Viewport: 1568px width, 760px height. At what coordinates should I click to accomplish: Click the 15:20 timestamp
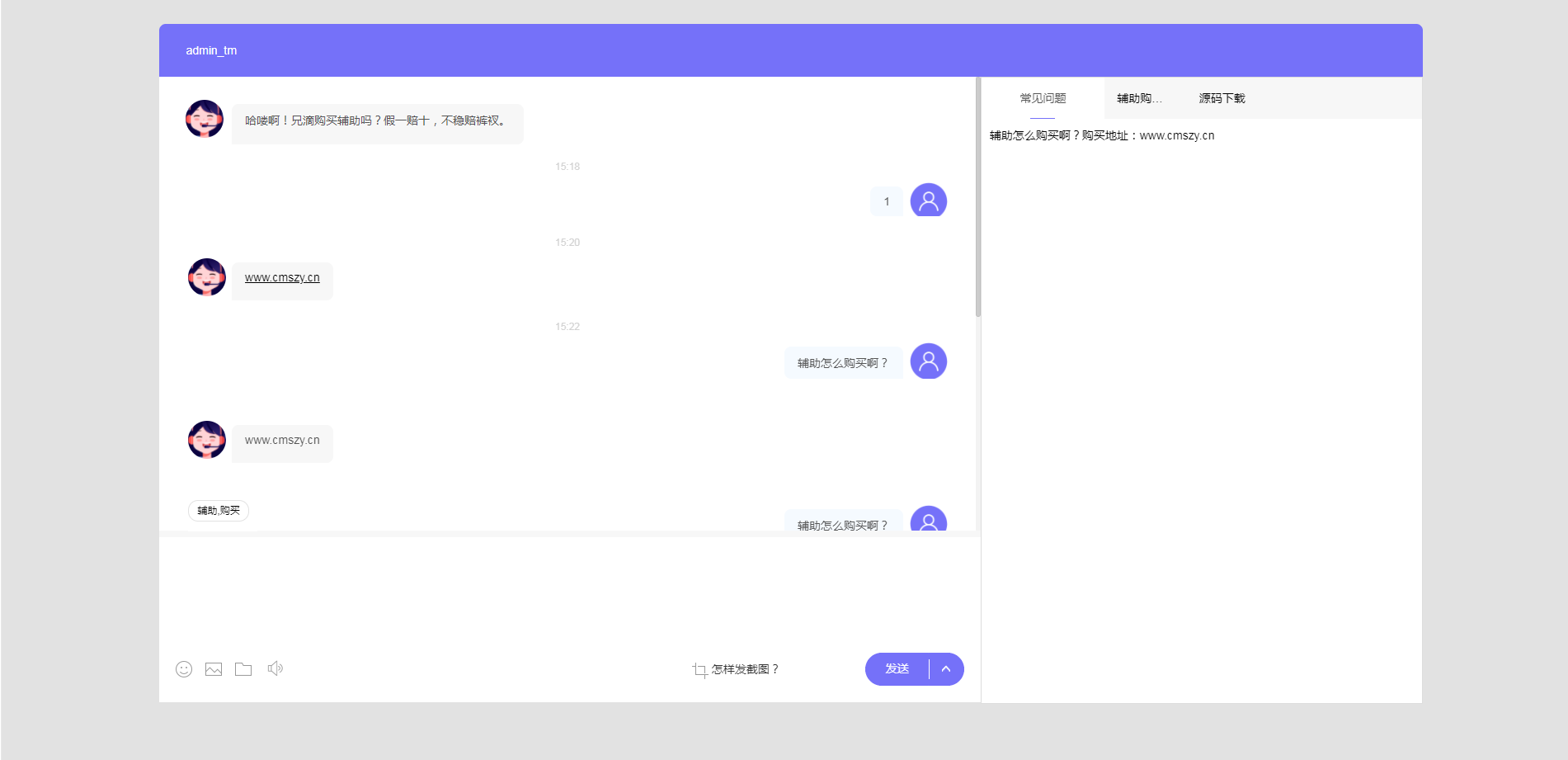[567, 243]
